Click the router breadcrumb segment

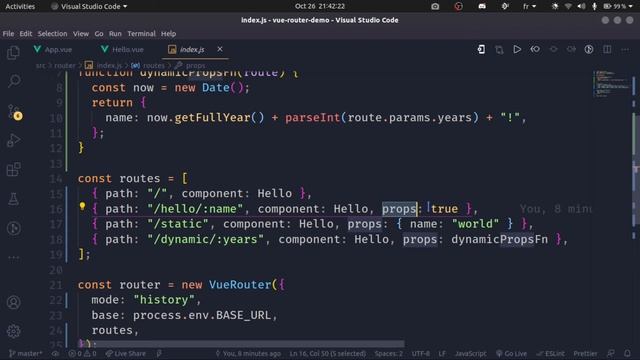[x=64, y=65]
